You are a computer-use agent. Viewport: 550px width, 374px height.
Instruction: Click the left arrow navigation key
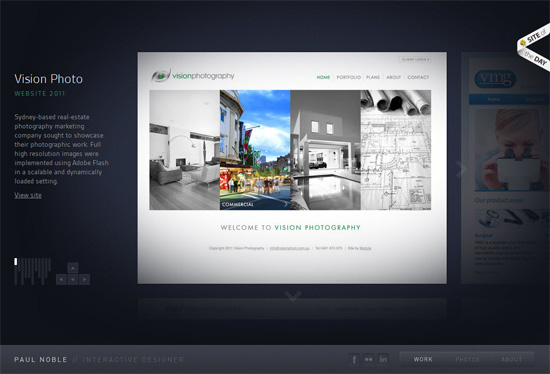pyautogui.click(x=61, y=279)
